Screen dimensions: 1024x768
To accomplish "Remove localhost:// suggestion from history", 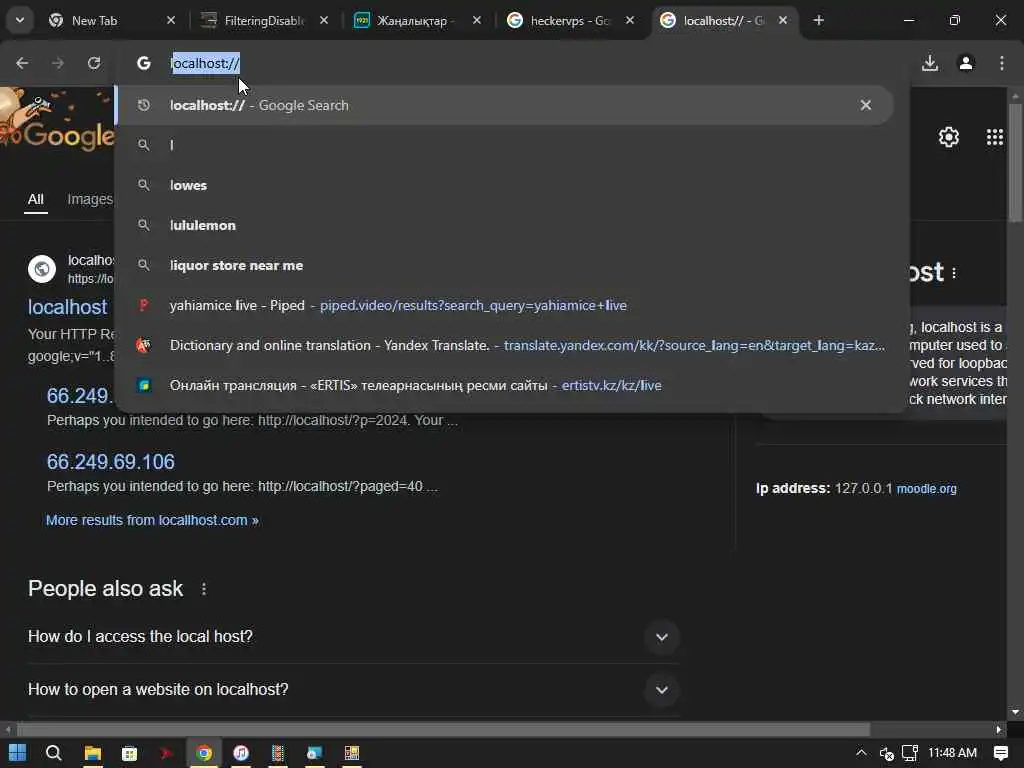I will (x=866, y=105).
